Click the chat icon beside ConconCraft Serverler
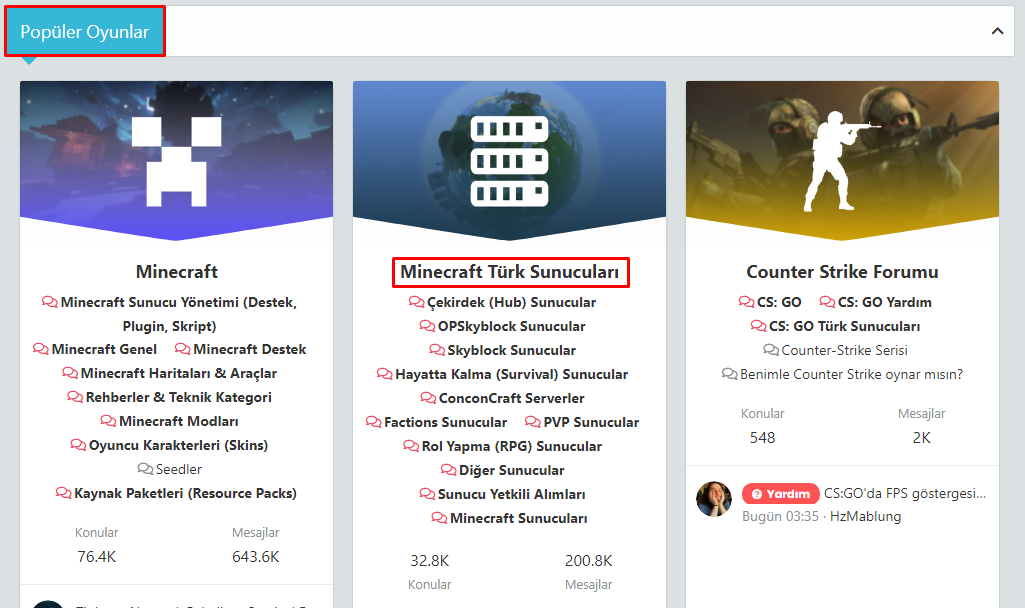 (x=428, y=397)
